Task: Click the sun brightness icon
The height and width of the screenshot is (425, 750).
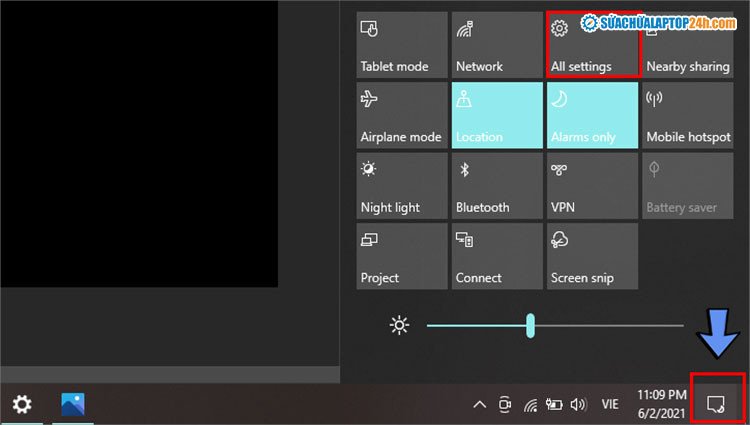Action: pyautogui.click(x=399, y=325)
